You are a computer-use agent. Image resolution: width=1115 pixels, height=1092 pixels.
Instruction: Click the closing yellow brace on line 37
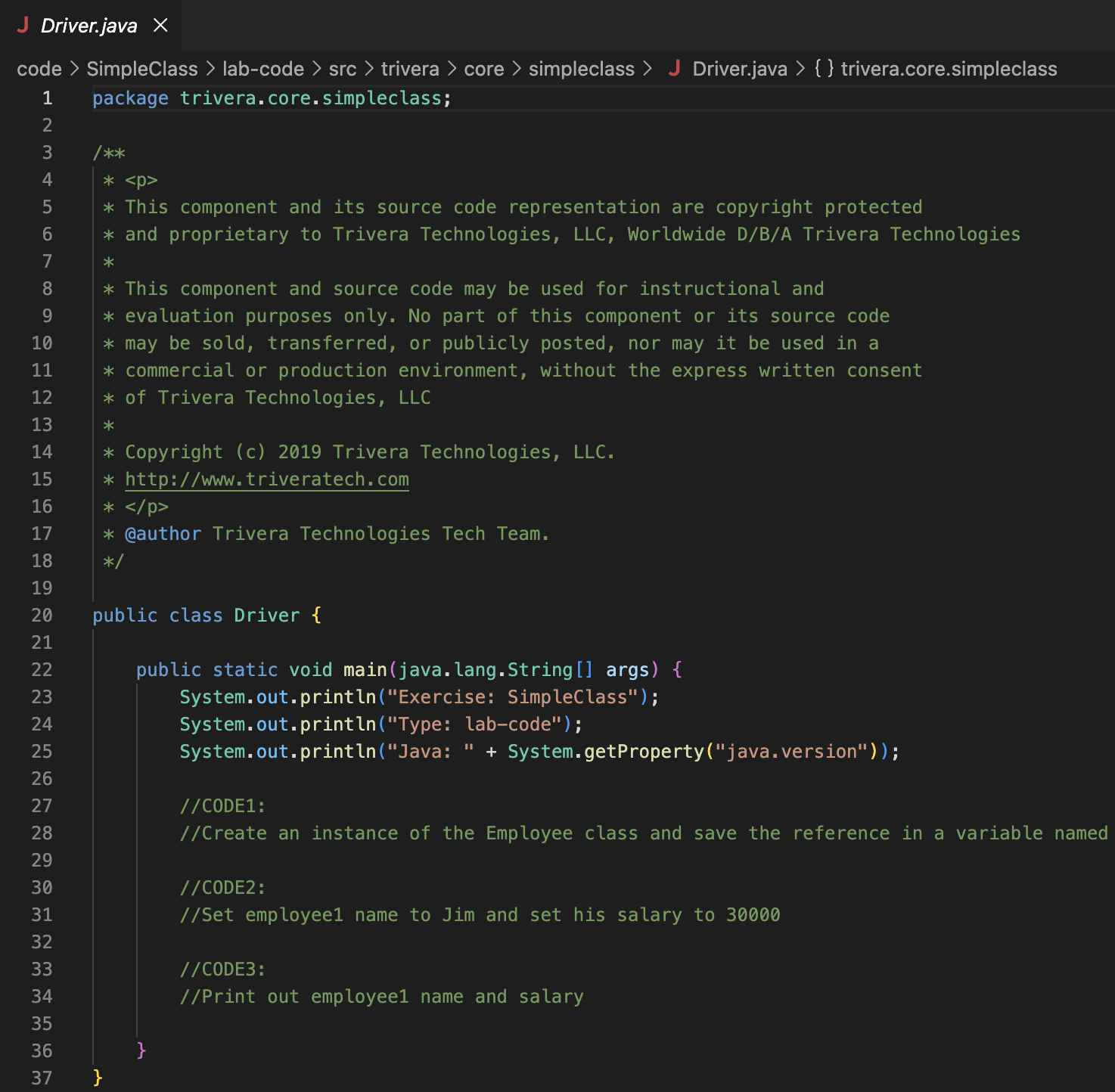[98, 1078]
